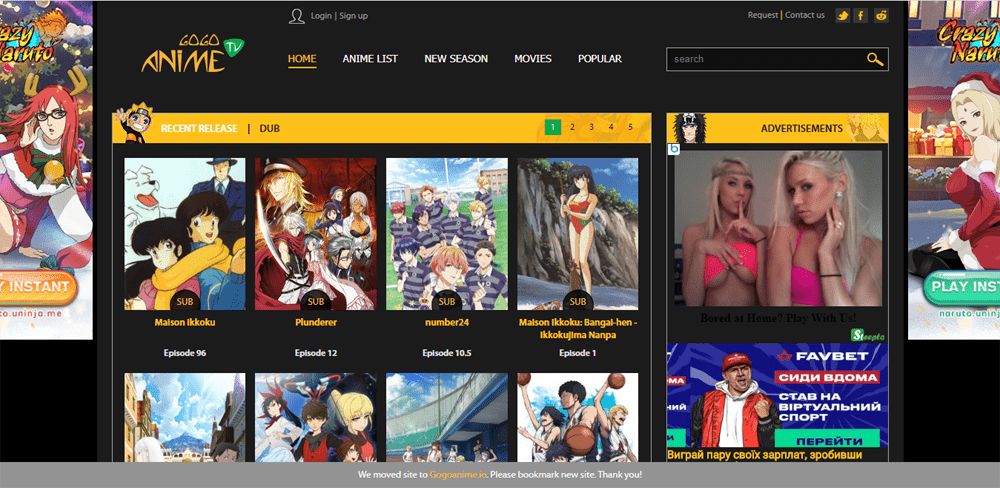The height and width of the screenshot is (488, 1000).
Task: Click the right Crazy Naruto side banner
Action: [x=954, y=170]
